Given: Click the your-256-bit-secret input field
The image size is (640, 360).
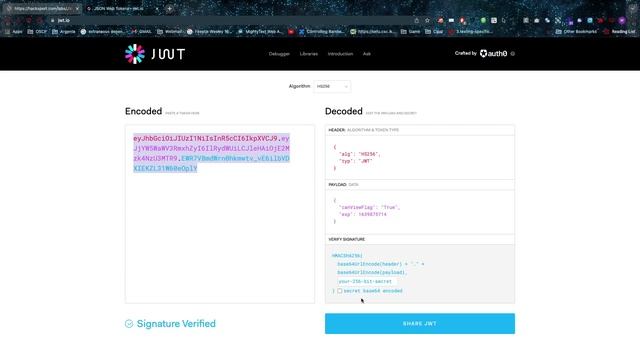Looking at the screenshot, I should point(367,282).
